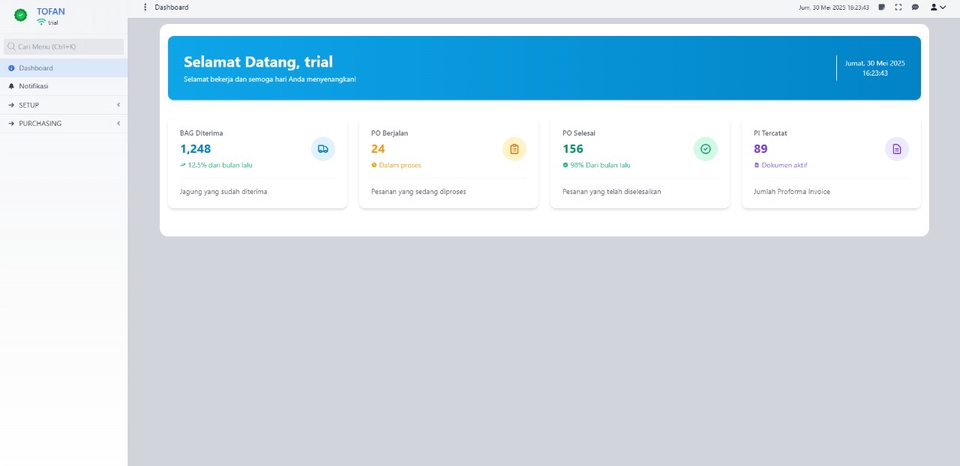Click the 1,248 value on BAG Diterima
Image resolution: width=960 pixels, height=466 pixels.
[195, 149]
